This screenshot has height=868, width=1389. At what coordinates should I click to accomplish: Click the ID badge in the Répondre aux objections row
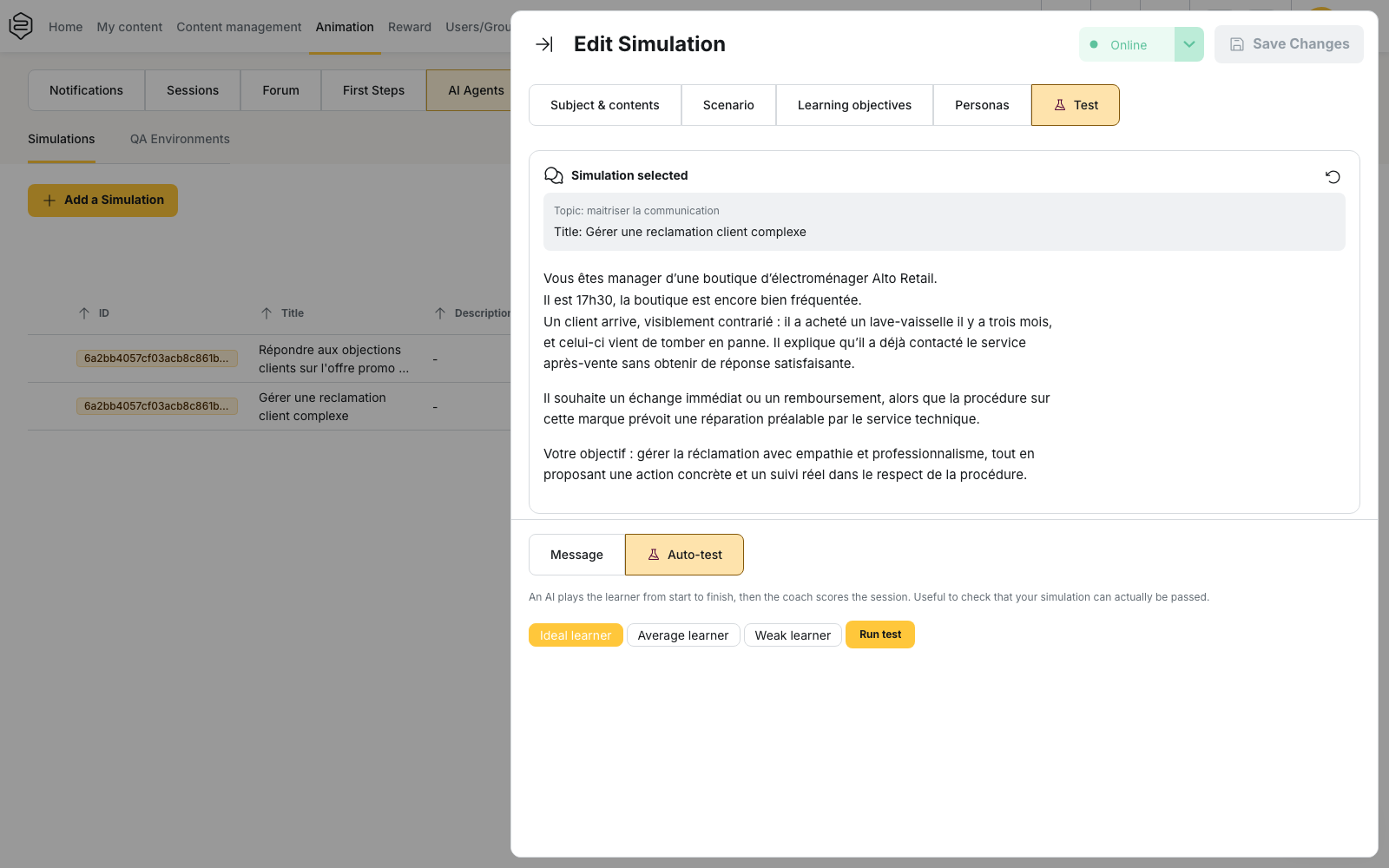pyautogui.click(x=156, y=358)
